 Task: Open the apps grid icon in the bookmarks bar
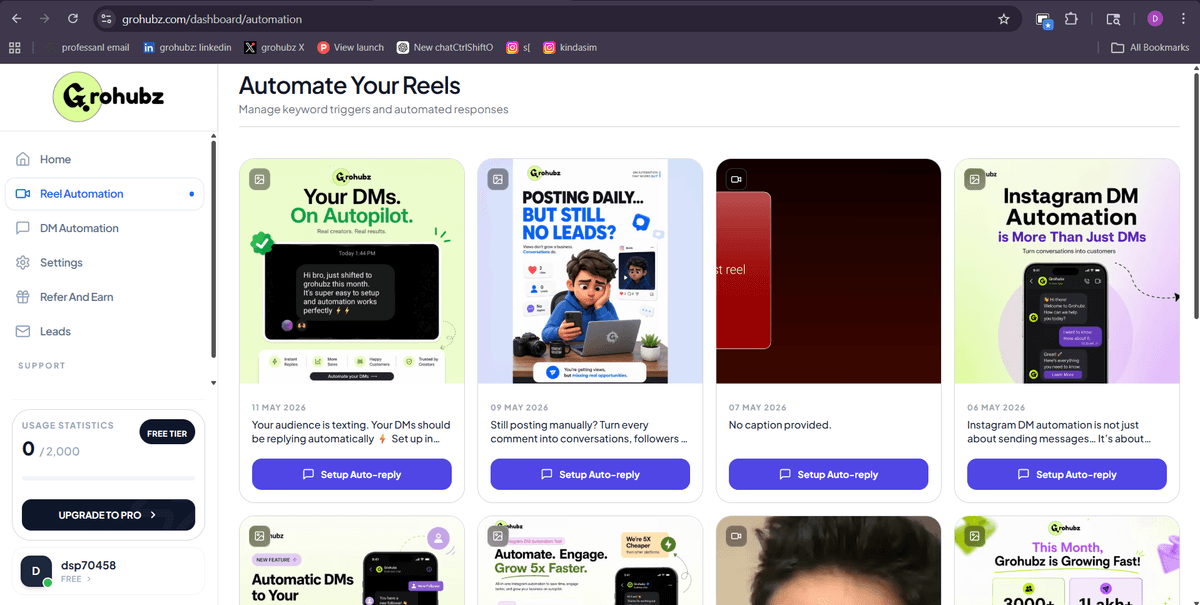15,47
